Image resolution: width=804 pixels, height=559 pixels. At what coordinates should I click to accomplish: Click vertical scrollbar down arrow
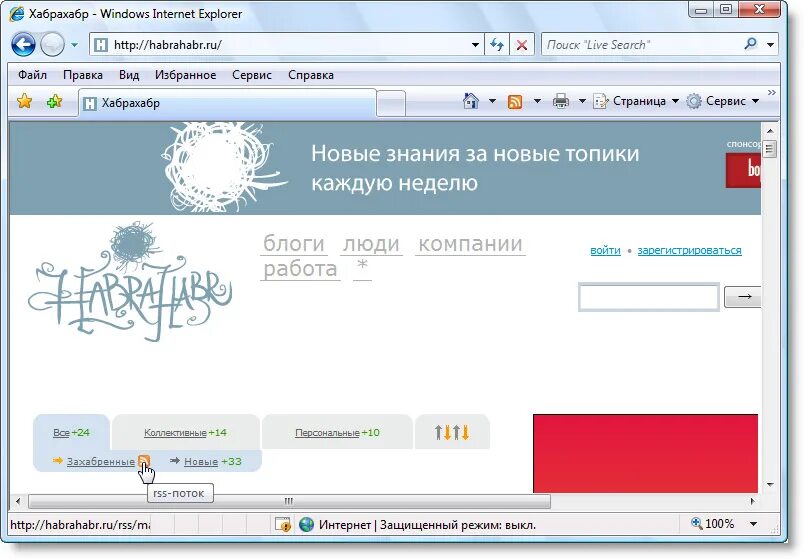pyautogui.click(x=770, y=484)
